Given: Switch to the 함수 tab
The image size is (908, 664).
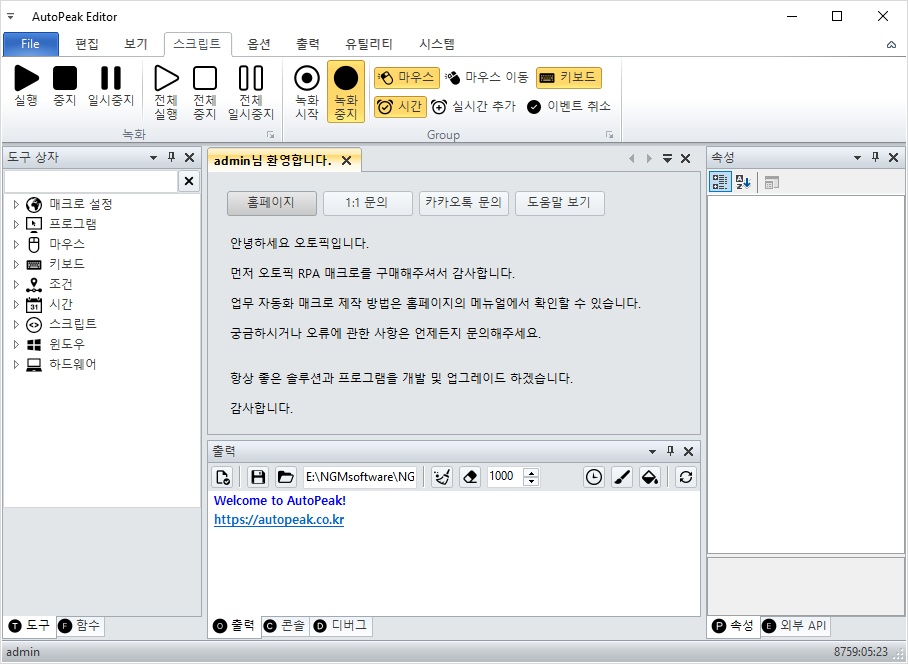Looking at the screenshot, I should [x=80, y=626].
